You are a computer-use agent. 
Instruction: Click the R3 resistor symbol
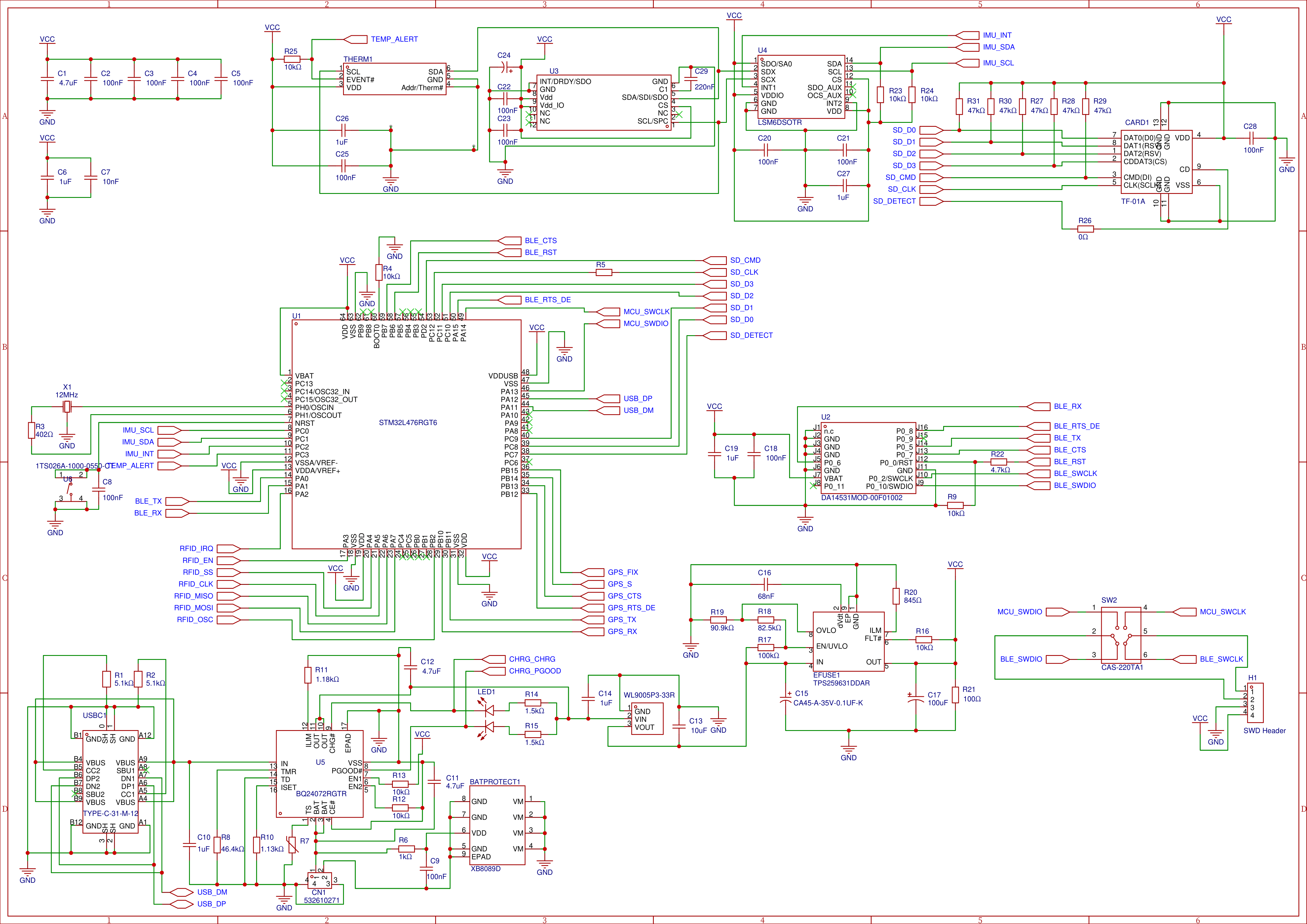(31, 430)
